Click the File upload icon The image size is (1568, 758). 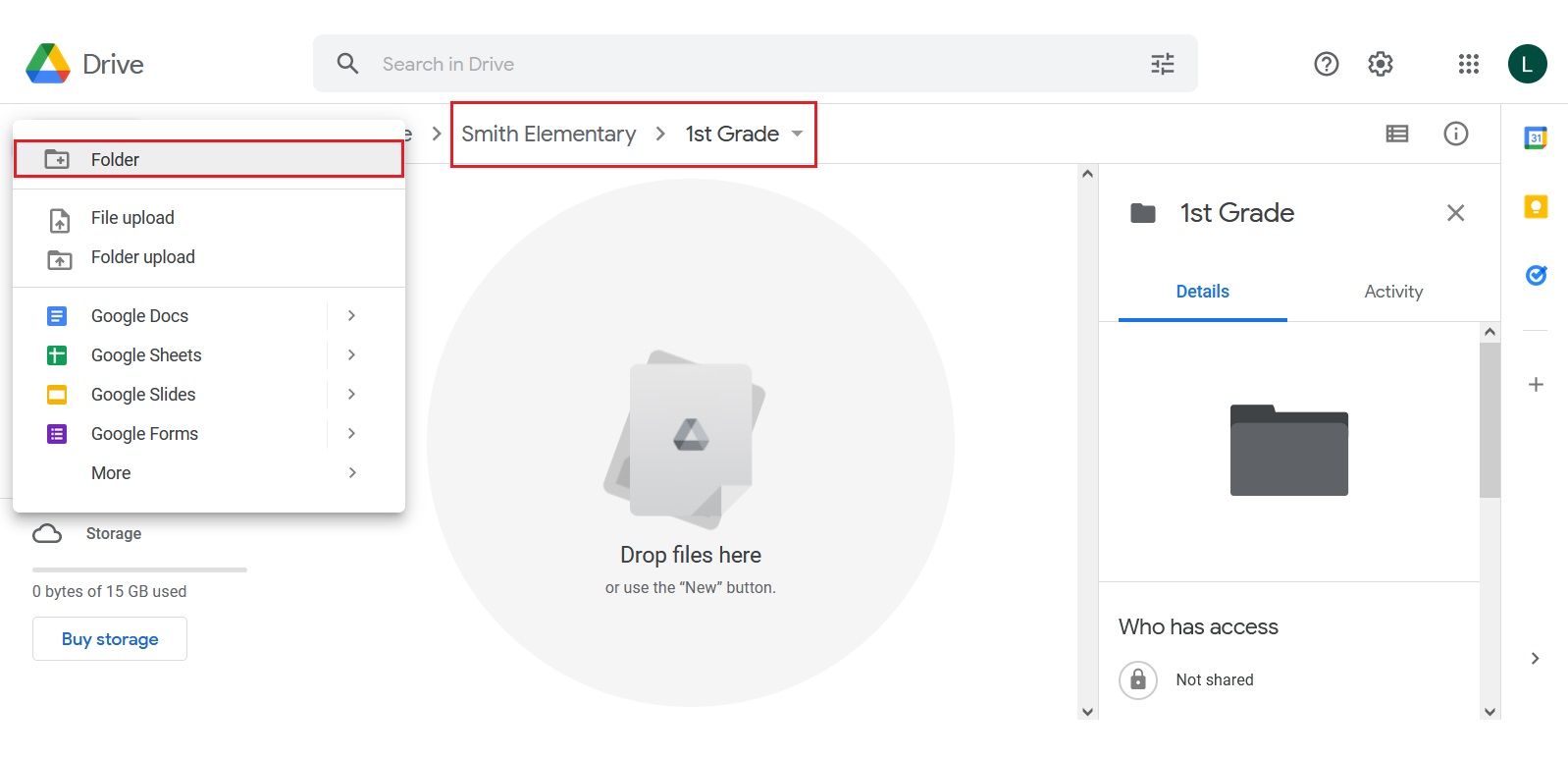point(60,220)
